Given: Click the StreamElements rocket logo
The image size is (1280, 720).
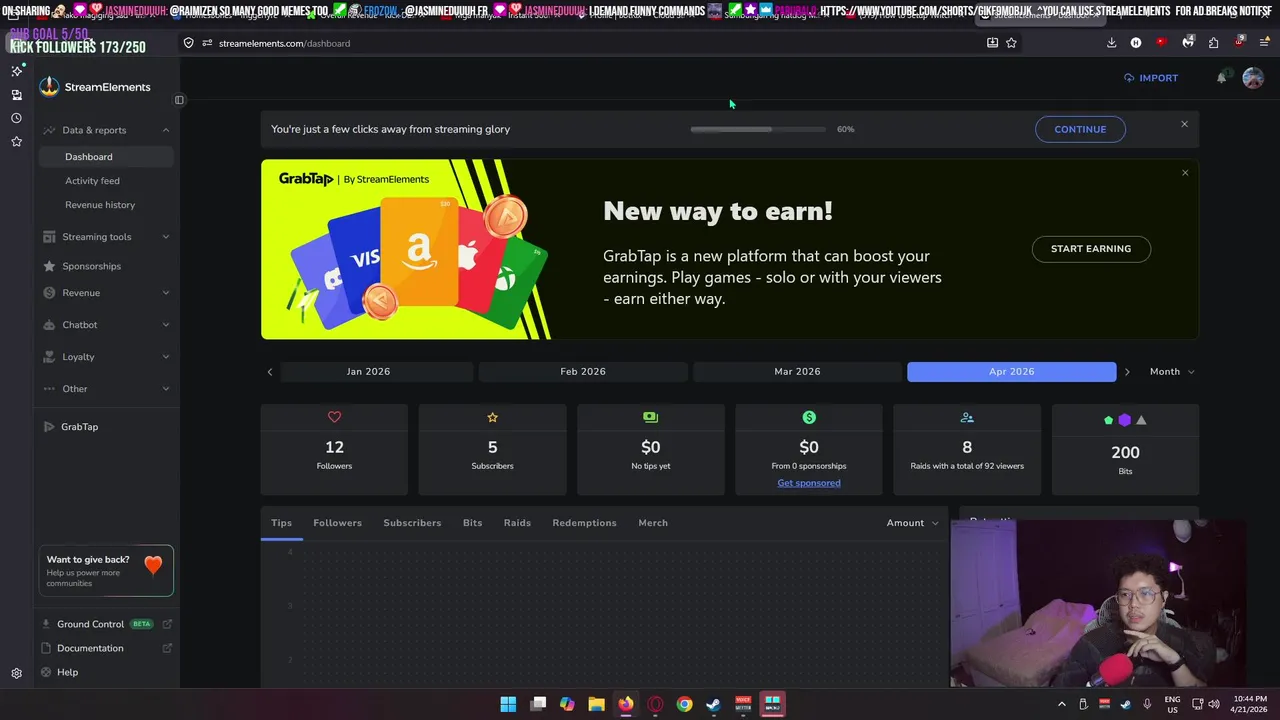Looking at the screenshot, I should pyautogui.click(x=49, y=87).
